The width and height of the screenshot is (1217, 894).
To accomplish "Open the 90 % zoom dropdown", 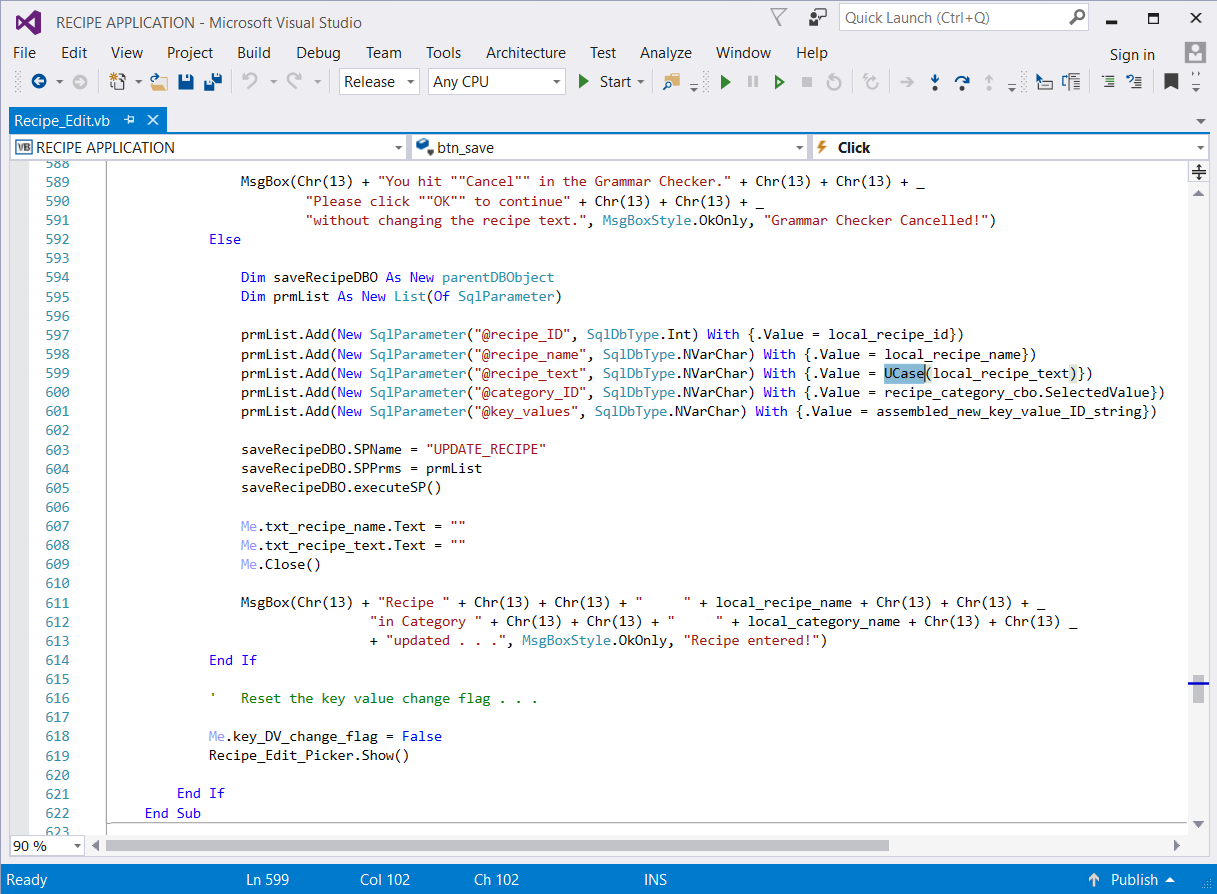I will pos(76,846).
